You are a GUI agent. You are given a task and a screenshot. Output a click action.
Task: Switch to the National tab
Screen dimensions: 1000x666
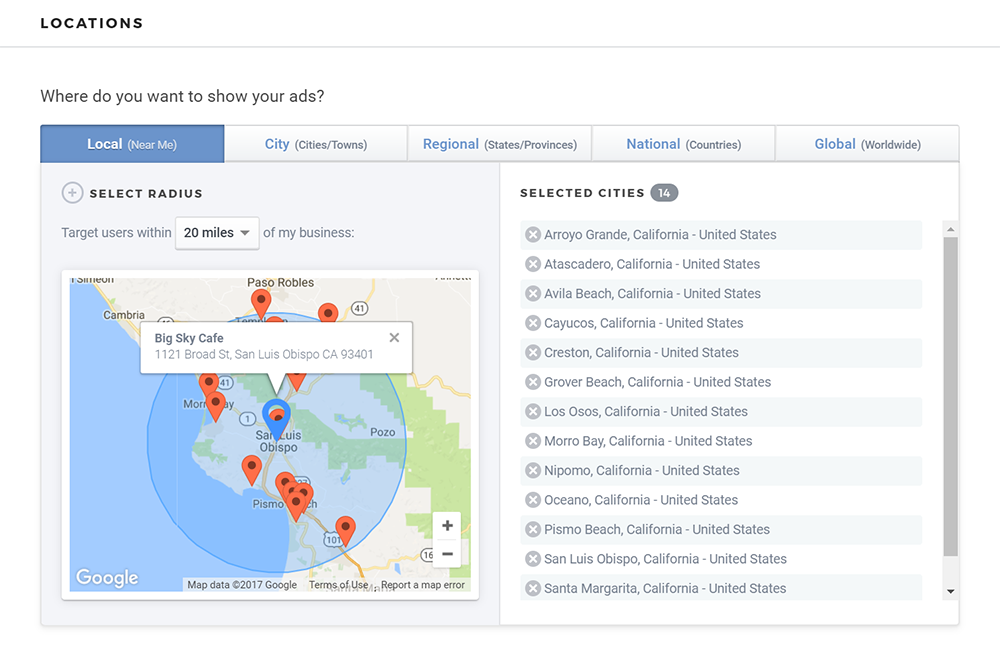click(x=683, y=143)
